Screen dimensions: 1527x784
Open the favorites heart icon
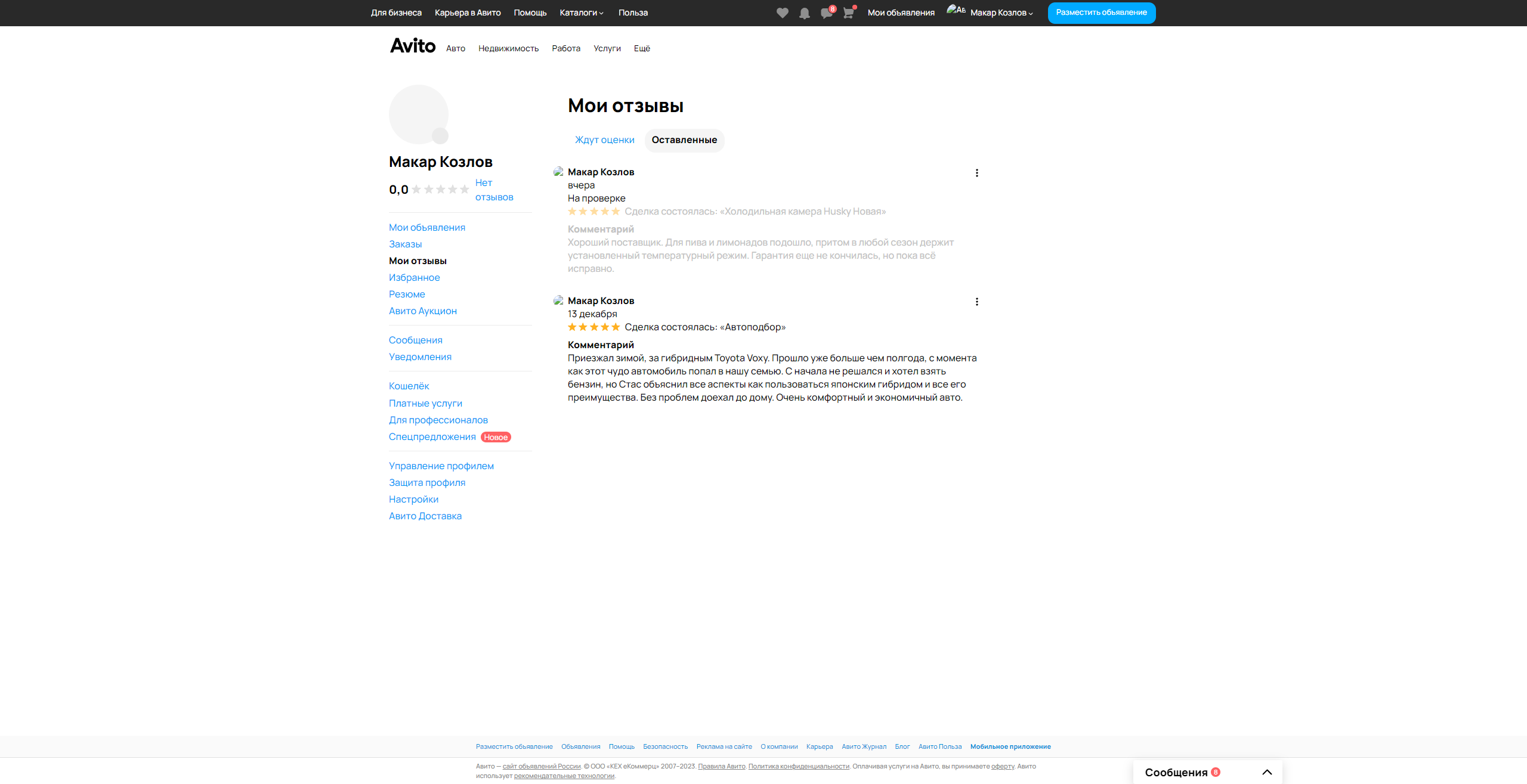tap(782, 13)
